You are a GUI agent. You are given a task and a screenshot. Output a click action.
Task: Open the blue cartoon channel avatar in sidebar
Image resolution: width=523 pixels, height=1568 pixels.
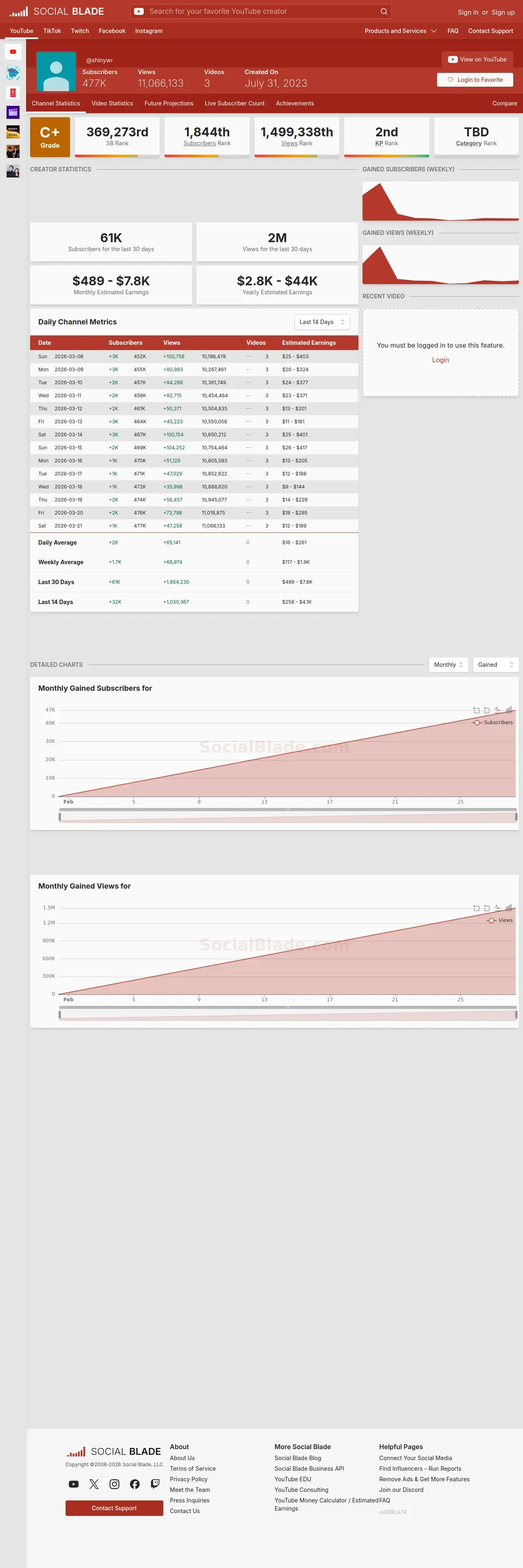13,74
